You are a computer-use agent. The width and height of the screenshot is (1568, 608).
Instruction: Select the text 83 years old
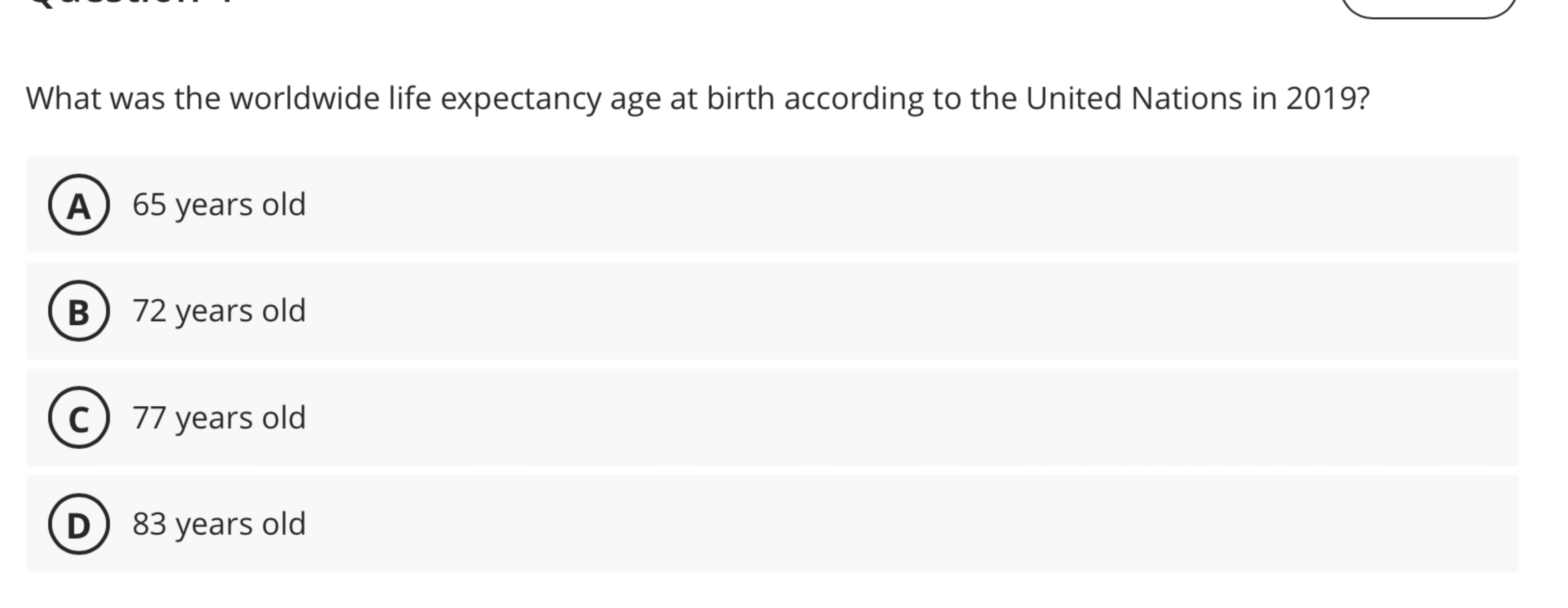point(218,522)
